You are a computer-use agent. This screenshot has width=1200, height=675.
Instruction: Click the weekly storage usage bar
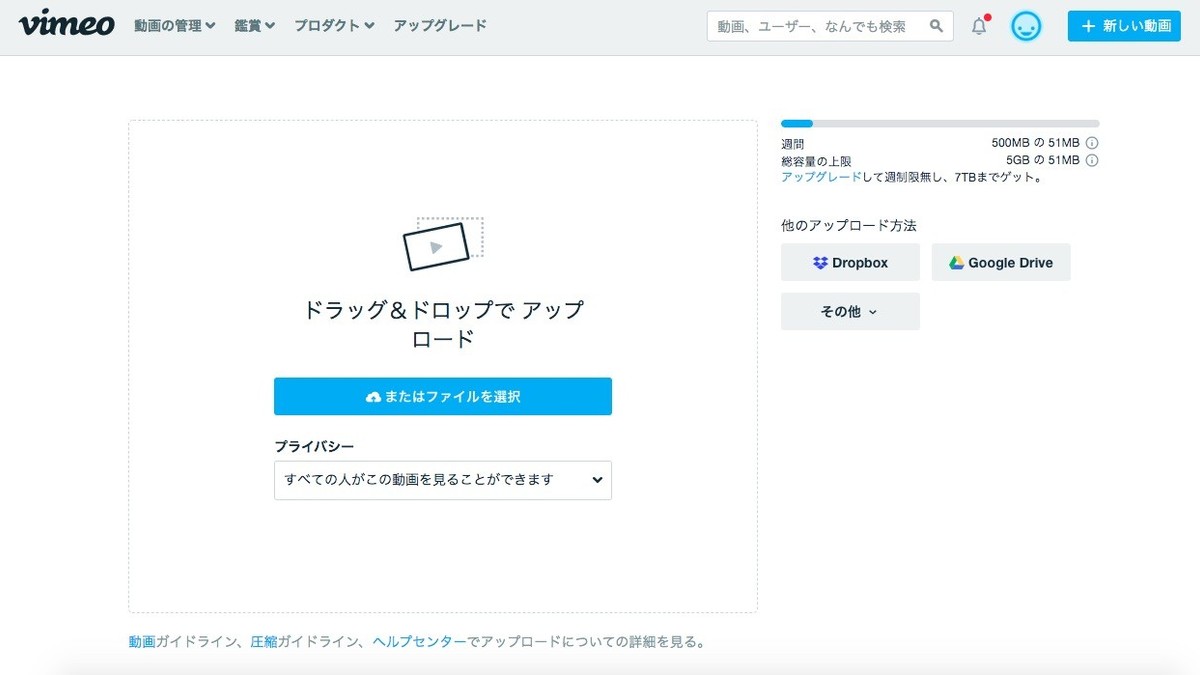coord(939,123)
